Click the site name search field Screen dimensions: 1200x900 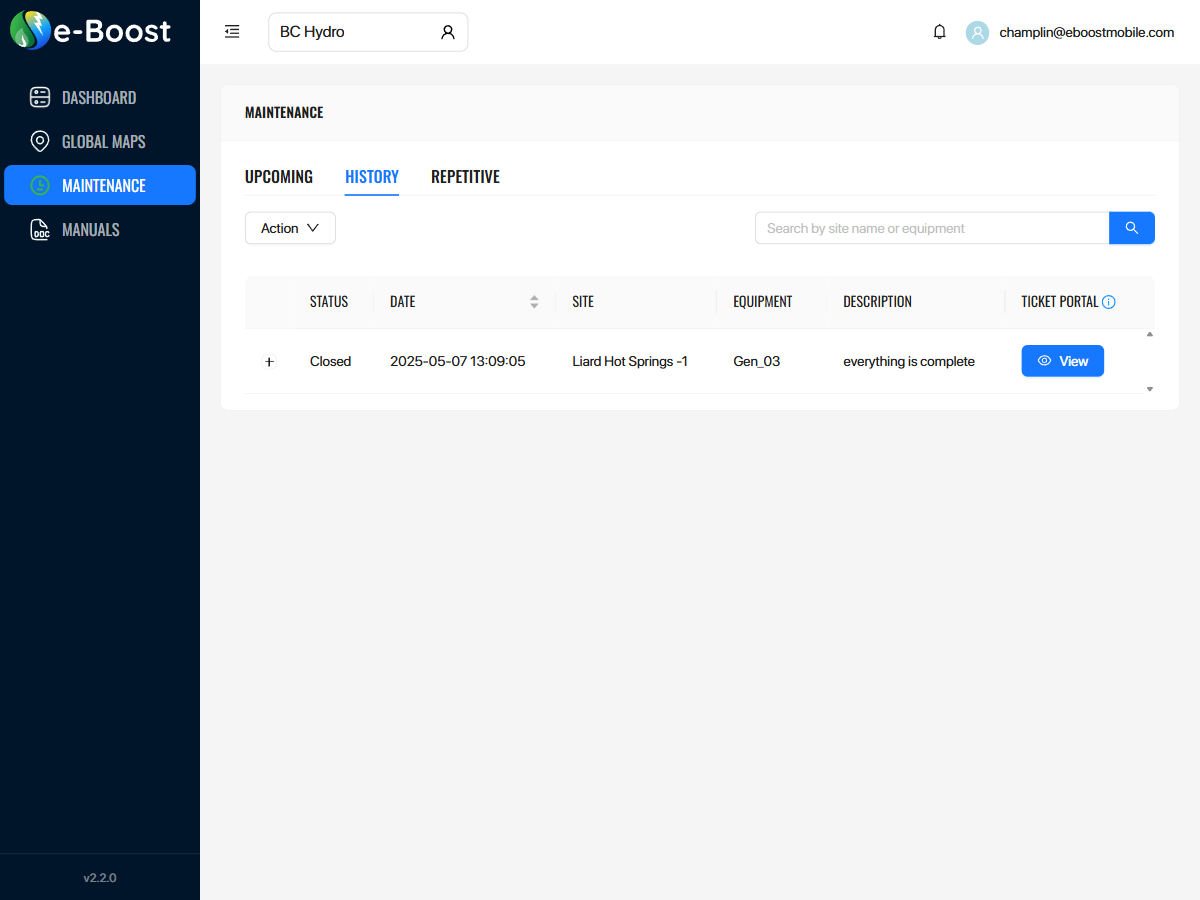931,227
